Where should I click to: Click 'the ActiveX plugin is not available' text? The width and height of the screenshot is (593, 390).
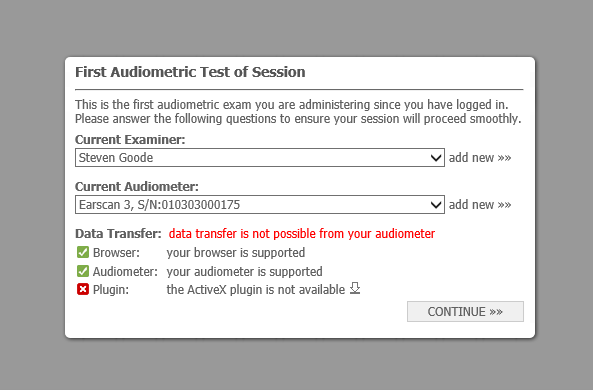(256, 290)
